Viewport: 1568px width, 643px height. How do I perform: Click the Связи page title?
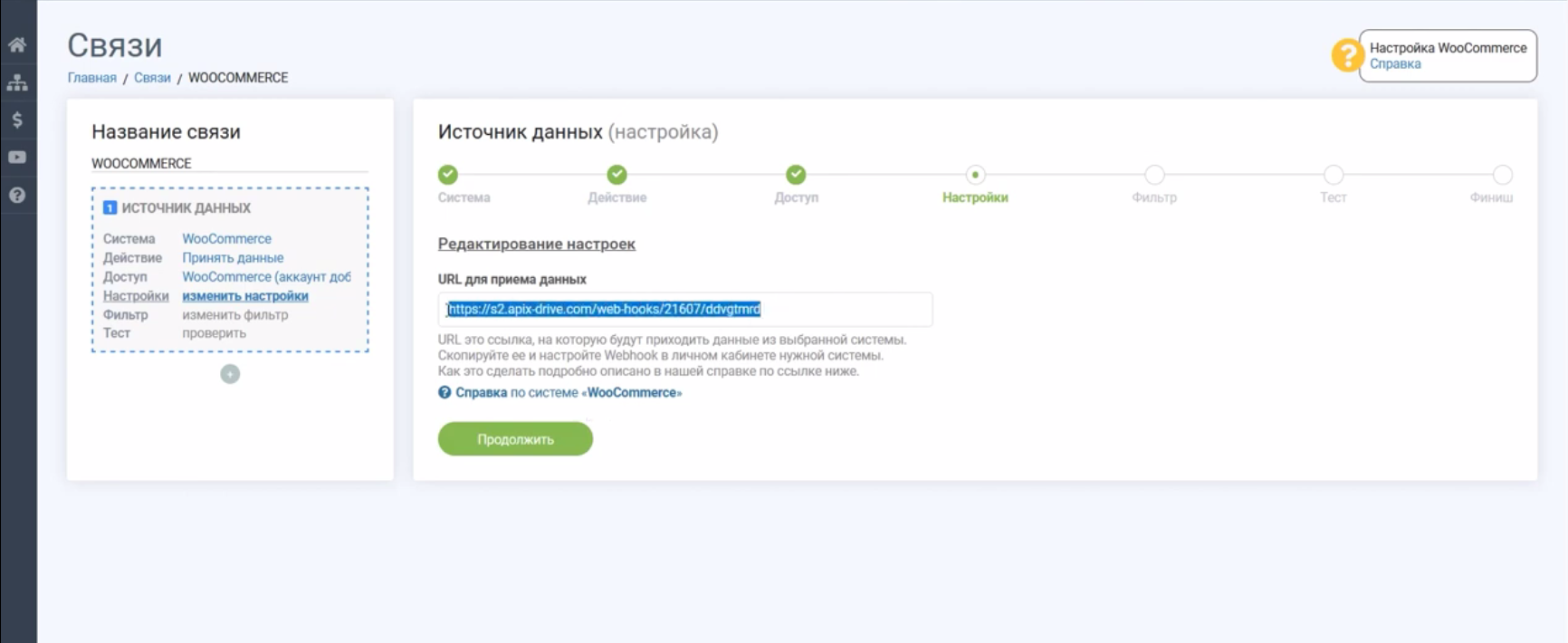click(x=115, y=45)
